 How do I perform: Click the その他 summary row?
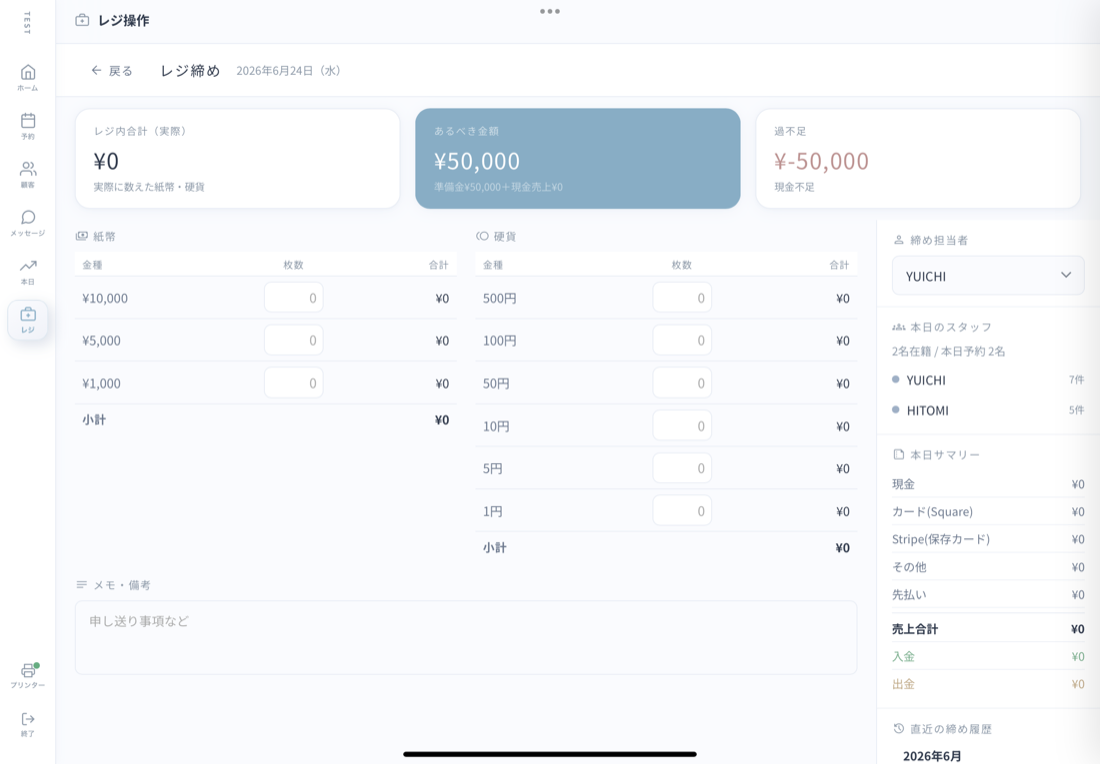[988, 567]
